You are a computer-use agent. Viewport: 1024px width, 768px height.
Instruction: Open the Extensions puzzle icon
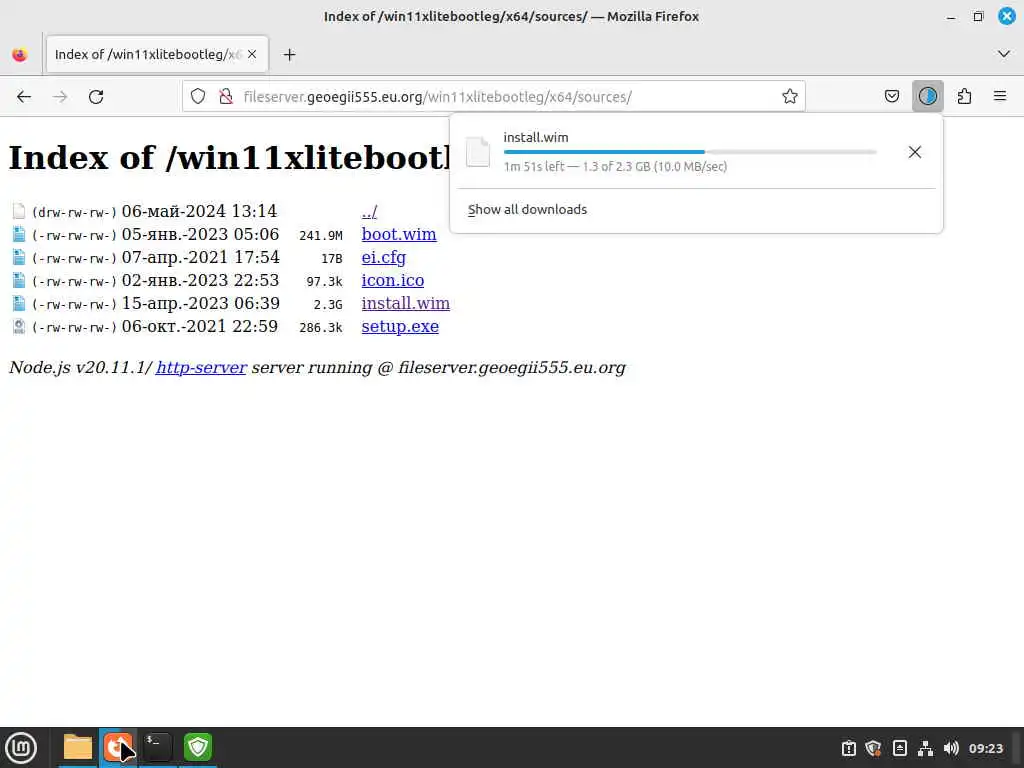coord(964,97)
